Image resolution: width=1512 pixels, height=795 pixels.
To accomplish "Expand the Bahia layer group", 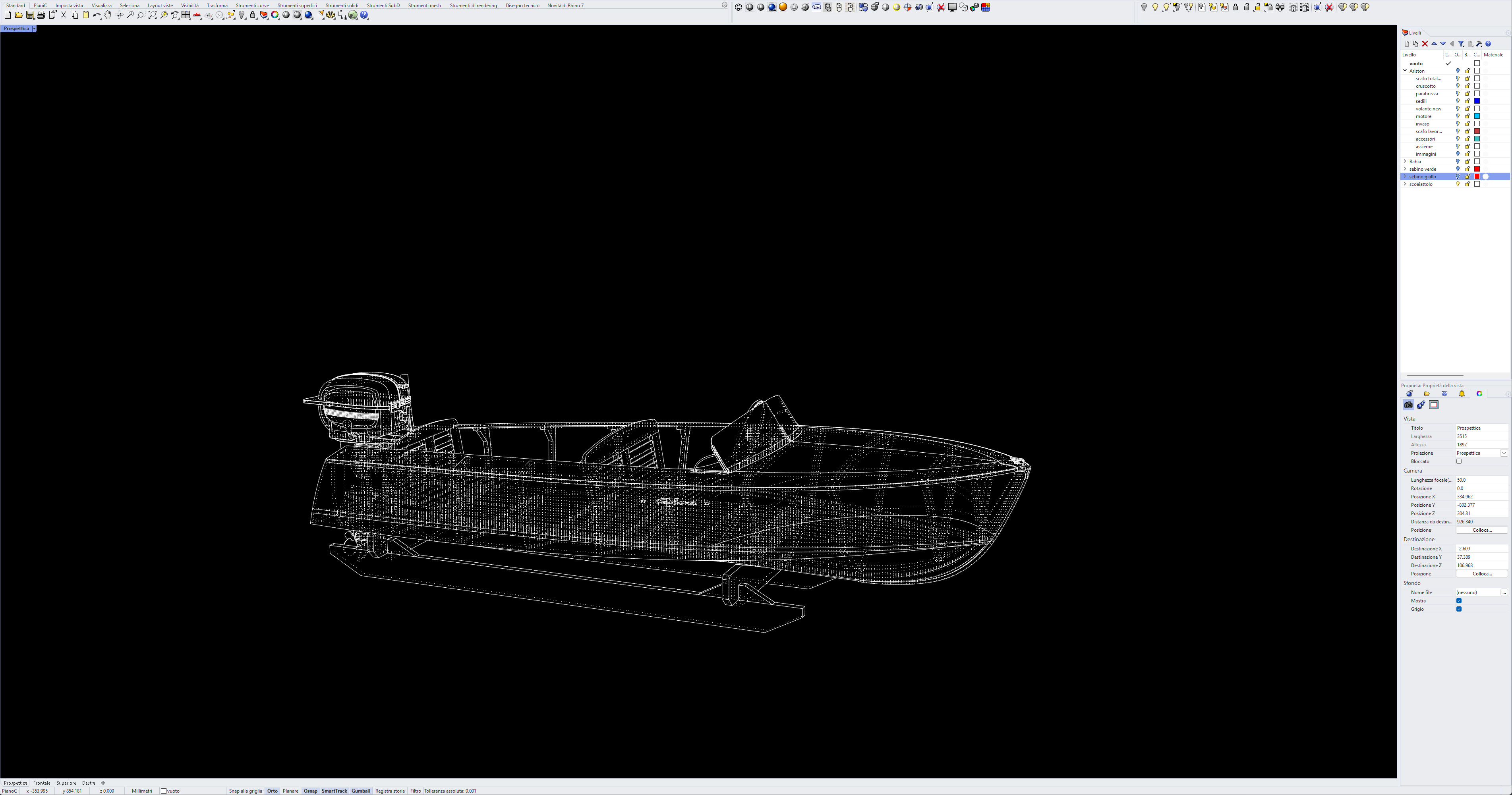I will [1405, 161].
